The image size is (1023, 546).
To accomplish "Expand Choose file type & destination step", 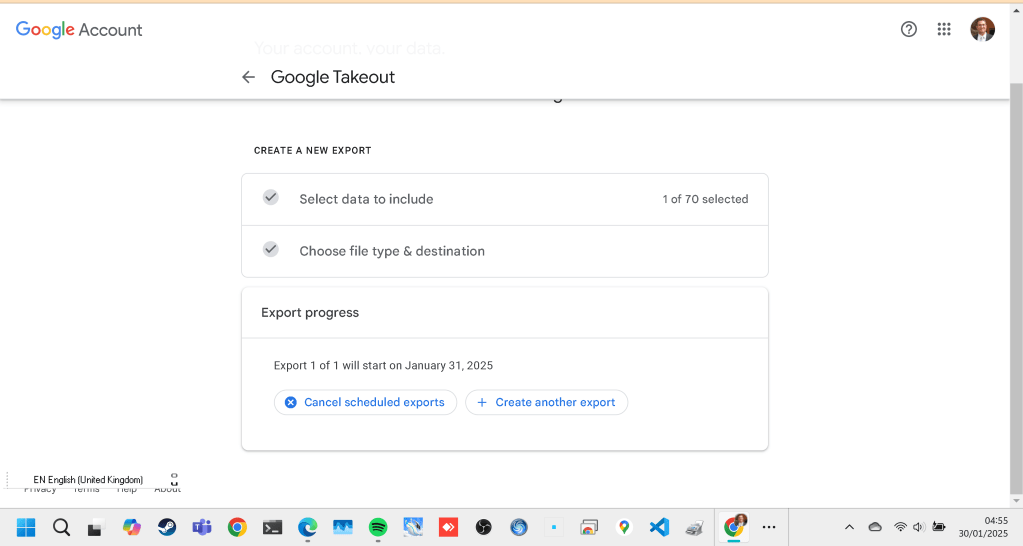I will [504, 251].
